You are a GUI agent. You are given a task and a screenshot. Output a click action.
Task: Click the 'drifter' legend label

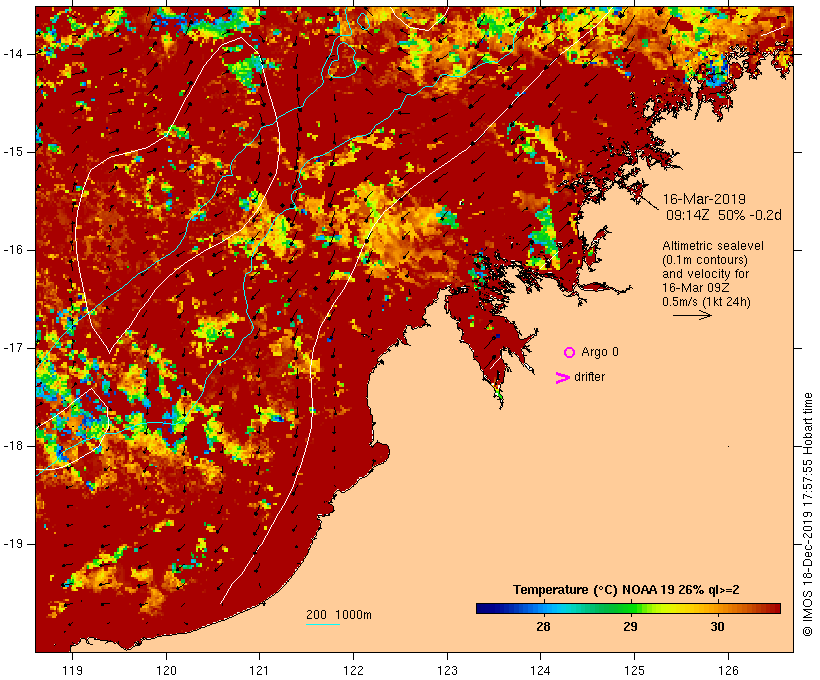click(x=589, y=377)
